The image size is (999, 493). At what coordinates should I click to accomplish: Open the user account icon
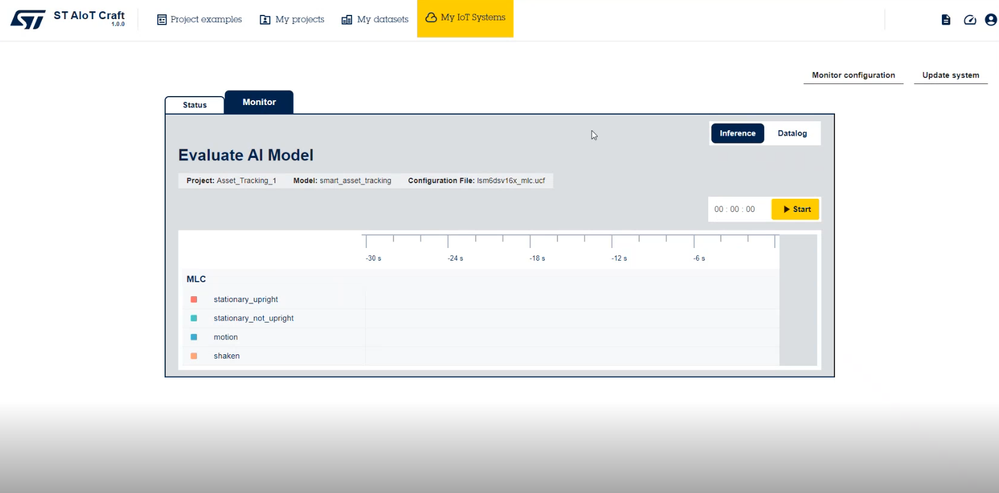990,20
